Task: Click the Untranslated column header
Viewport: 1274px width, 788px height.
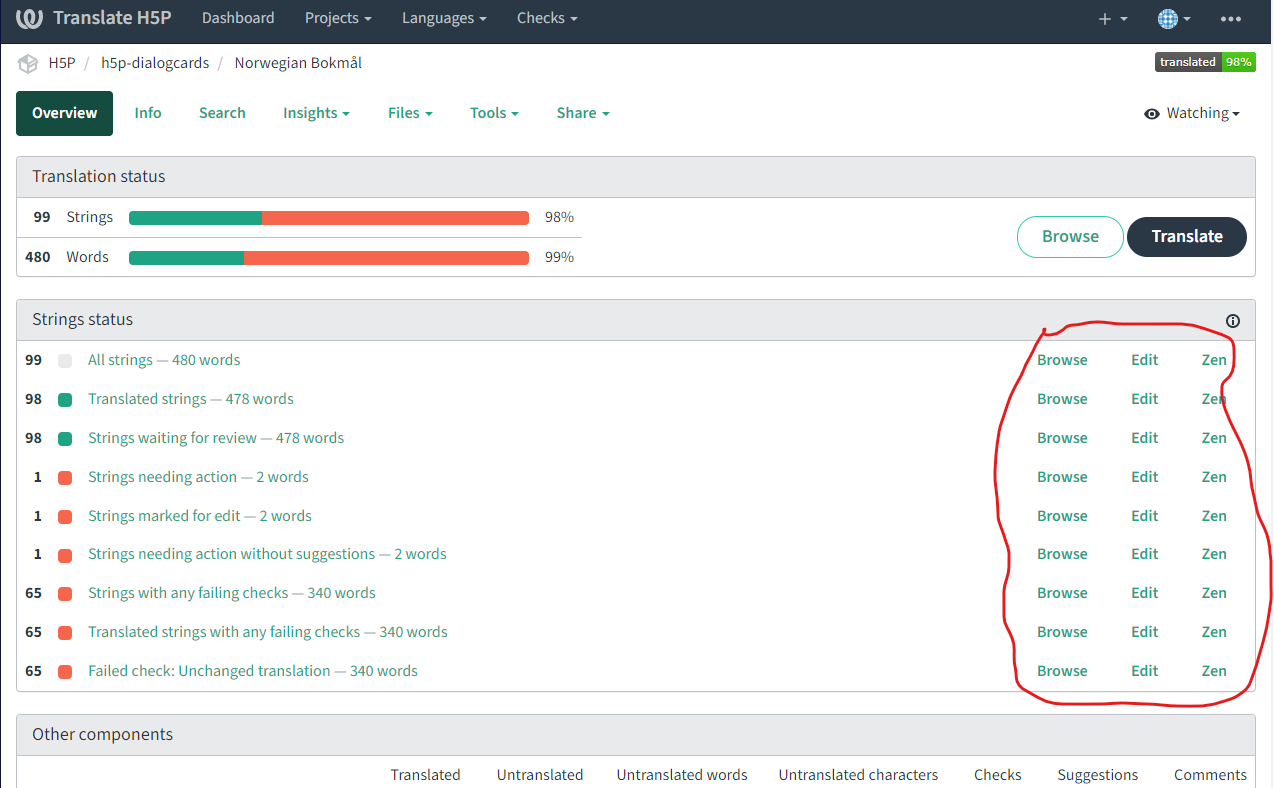Action: coord(540,775)
